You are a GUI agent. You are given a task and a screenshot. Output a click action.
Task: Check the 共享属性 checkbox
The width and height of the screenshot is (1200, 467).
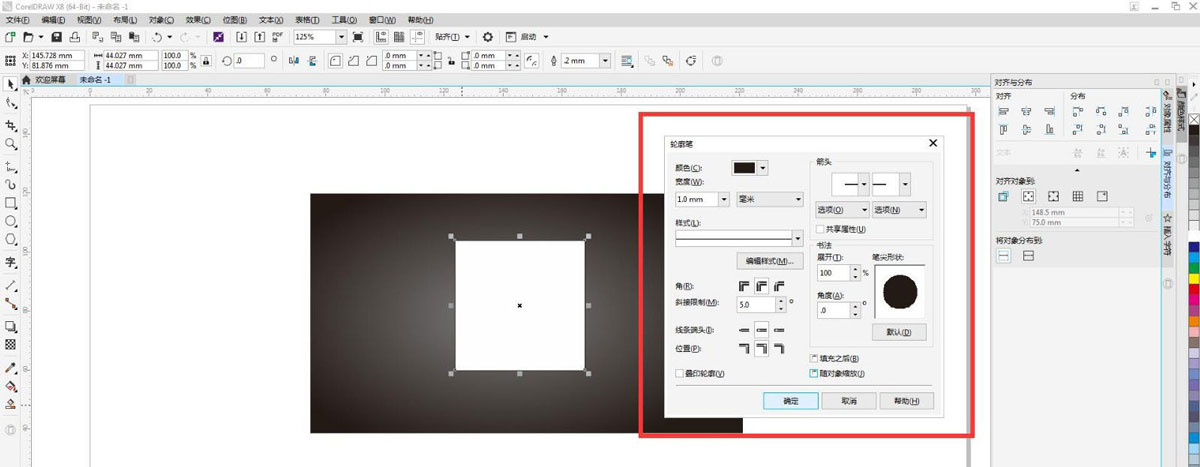(819, 229)
